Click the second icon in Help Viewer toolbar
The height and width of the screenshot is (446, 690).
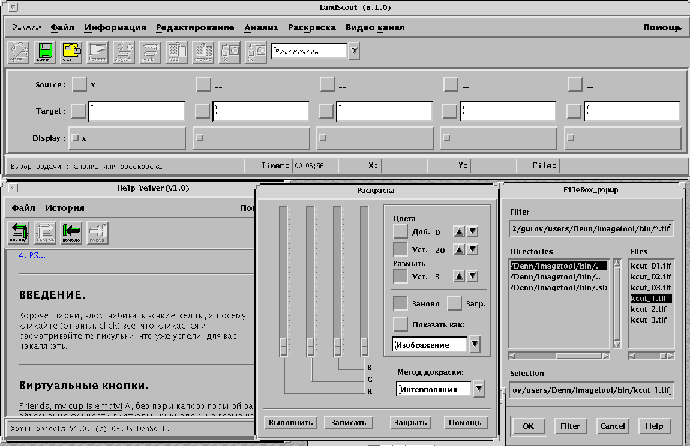[45, 233]
